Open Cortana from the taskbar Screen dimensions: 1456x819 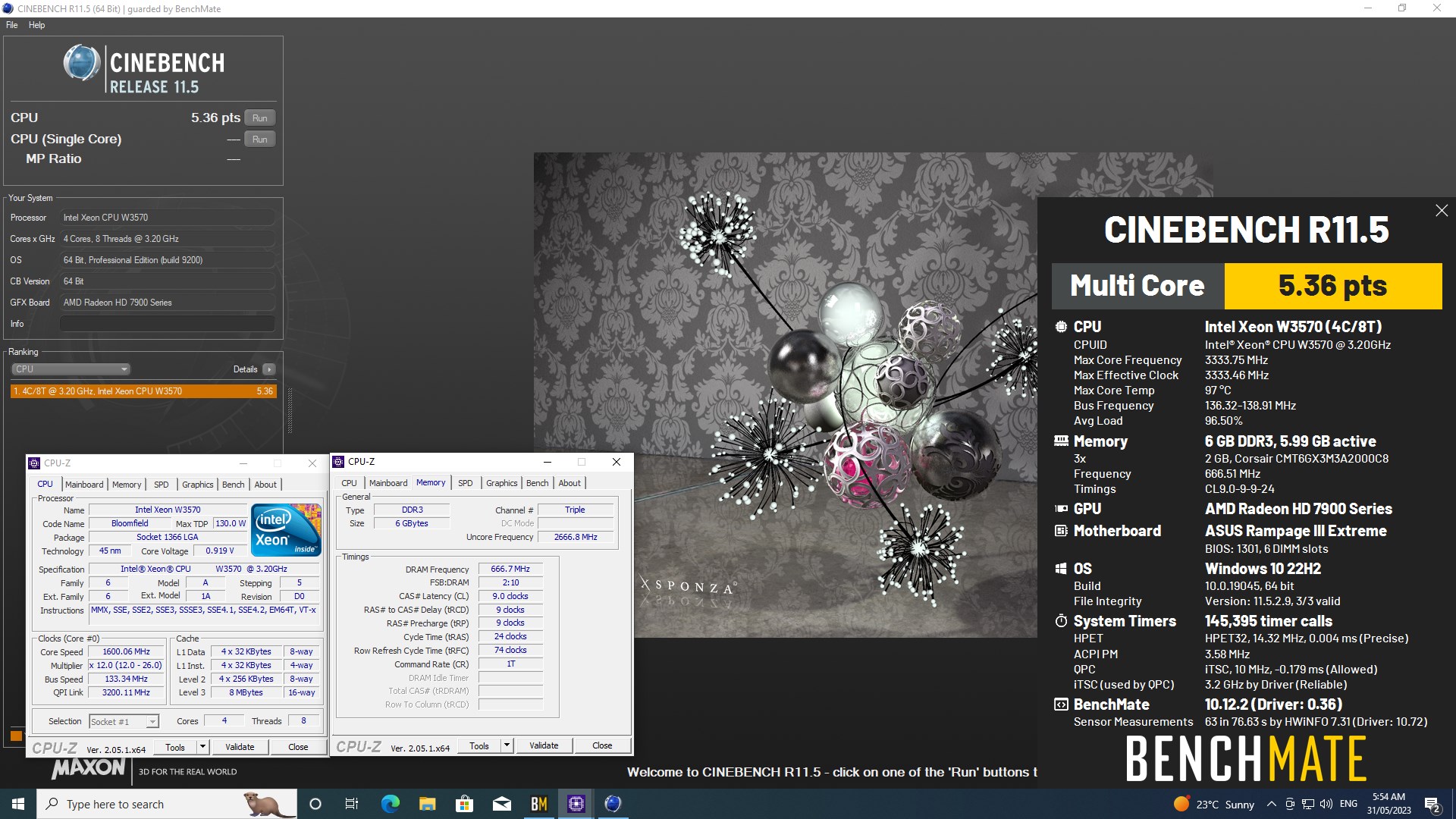click(x=315, y=804)
